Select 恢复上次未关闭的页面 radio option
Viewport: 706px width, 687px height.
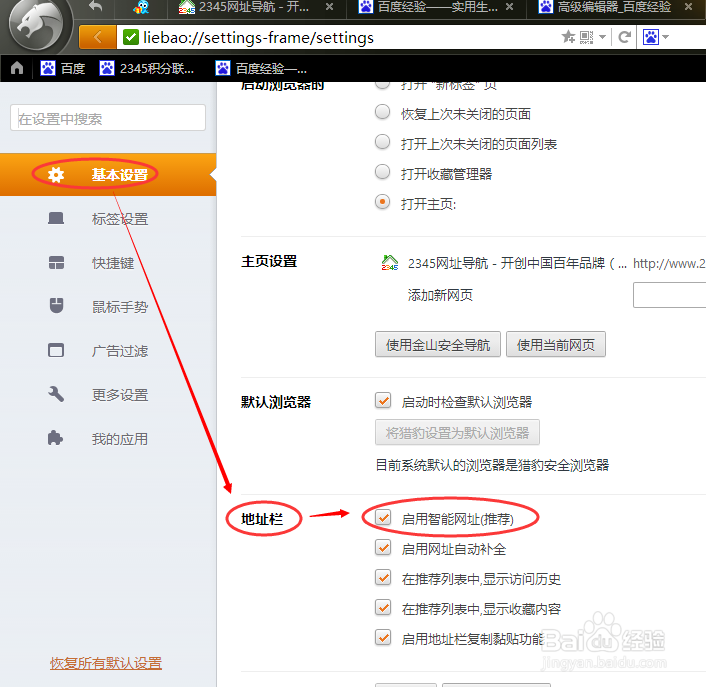(382, 112)
